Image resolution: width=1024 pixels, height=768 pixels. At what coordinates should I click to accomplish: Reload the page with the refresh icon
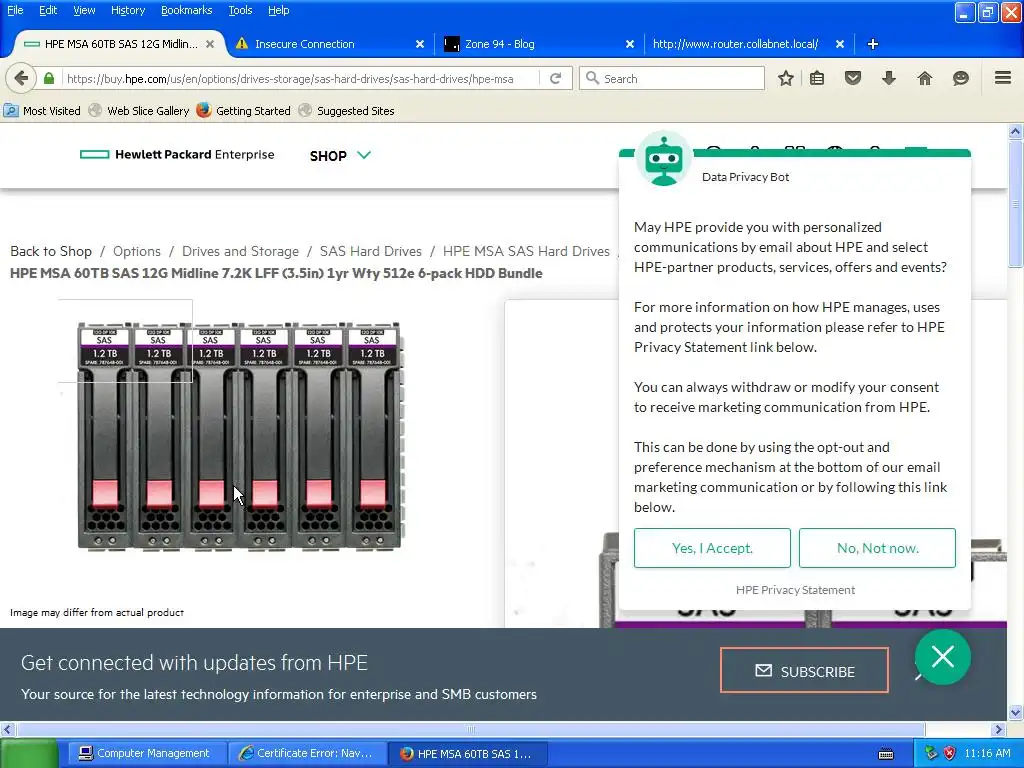coord(556,78)
